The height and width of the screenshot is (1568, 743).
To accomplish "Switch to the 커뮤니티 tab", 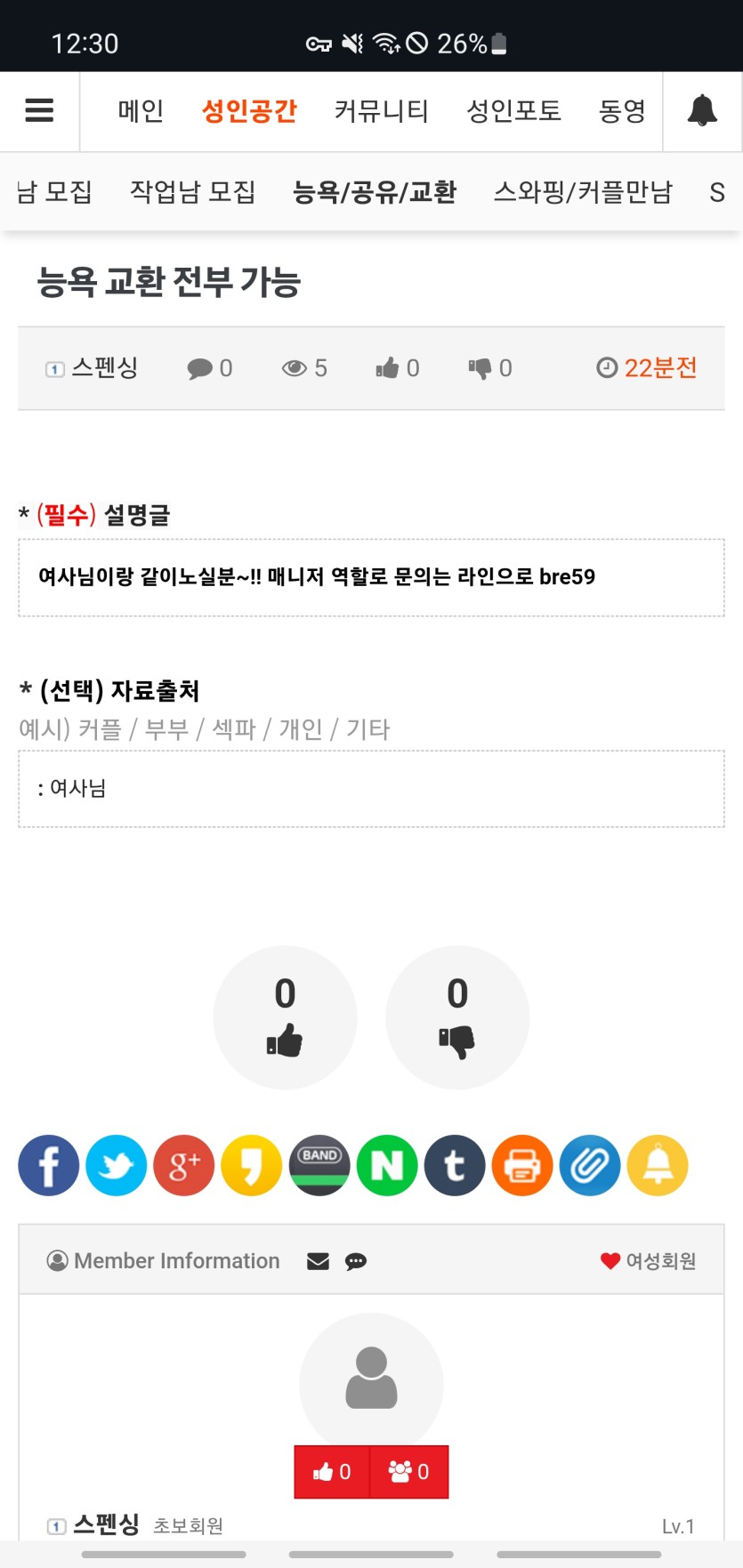I will click(381, 111).
